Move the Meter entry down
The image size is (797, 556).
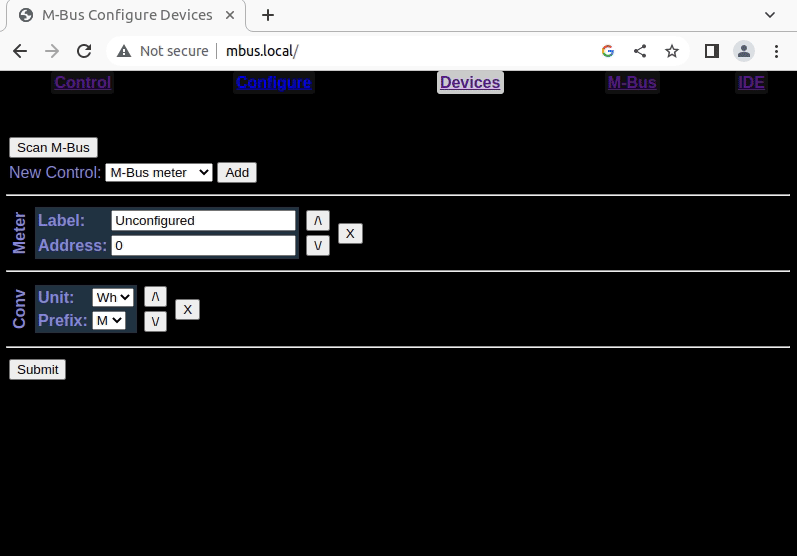coord(318,245)
